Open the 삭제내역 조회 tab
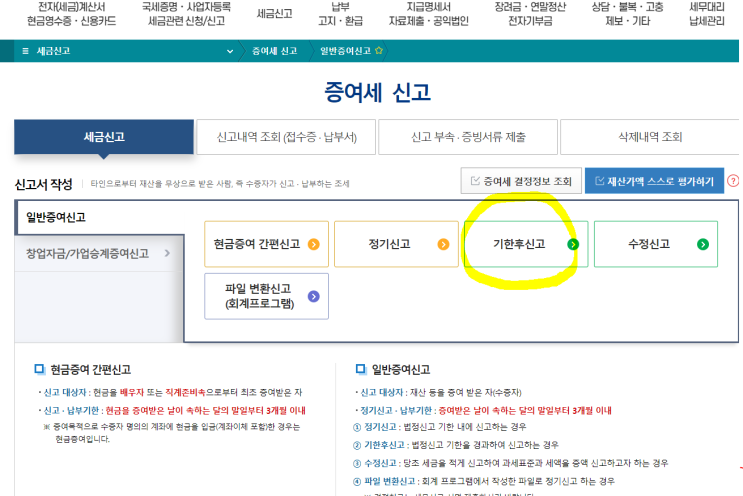743x496 pixels. (x=650, y=137)
